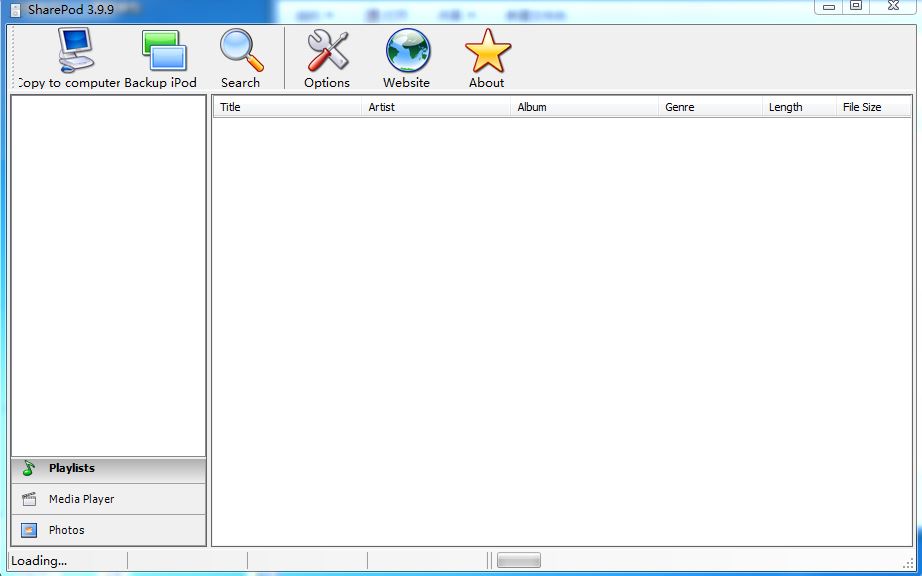
Task: Click the SharePod title bar app icon
Action: (x=15, y=10)
